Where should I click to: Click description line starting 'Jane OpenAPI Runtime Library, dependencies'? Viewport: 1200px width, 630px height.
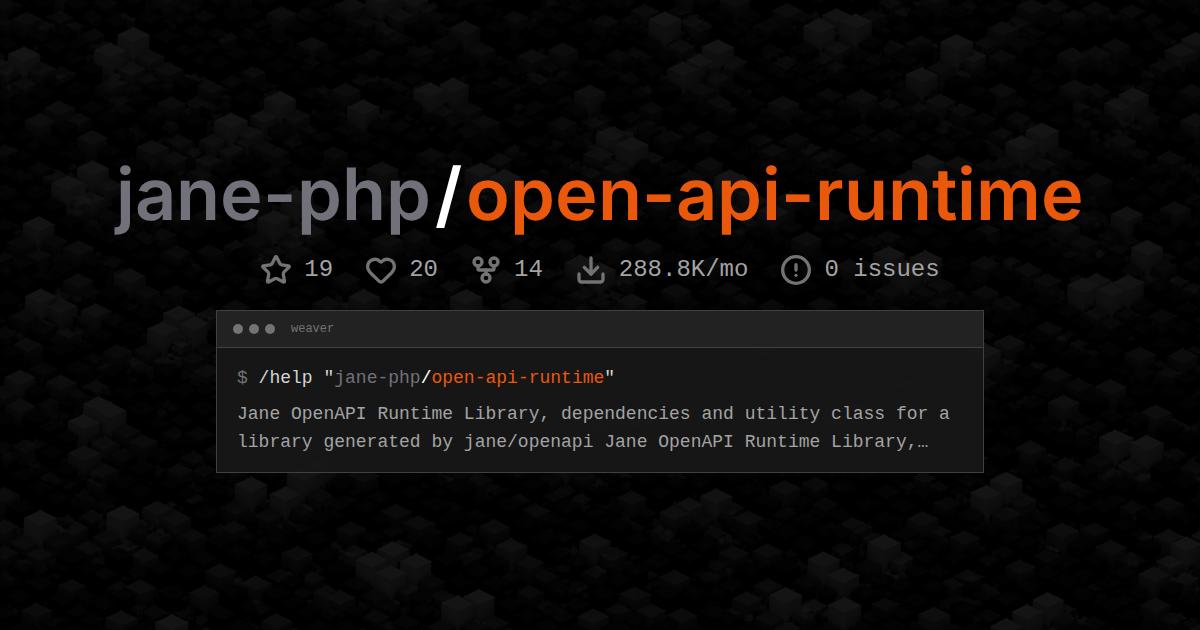(594, 413)
